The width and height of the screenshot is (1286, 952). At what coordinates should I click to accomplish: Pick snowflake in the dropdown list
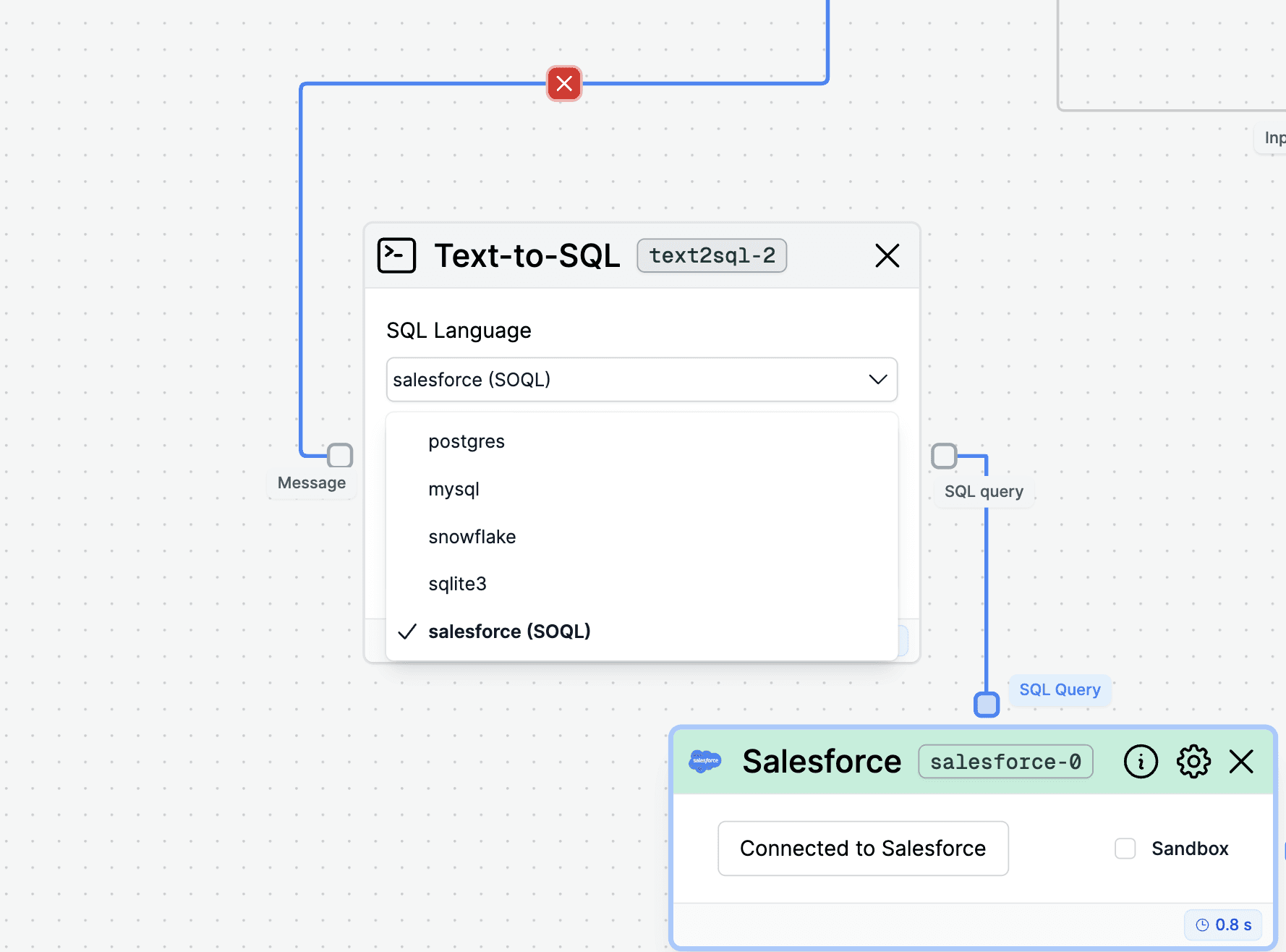coord(472,537)
